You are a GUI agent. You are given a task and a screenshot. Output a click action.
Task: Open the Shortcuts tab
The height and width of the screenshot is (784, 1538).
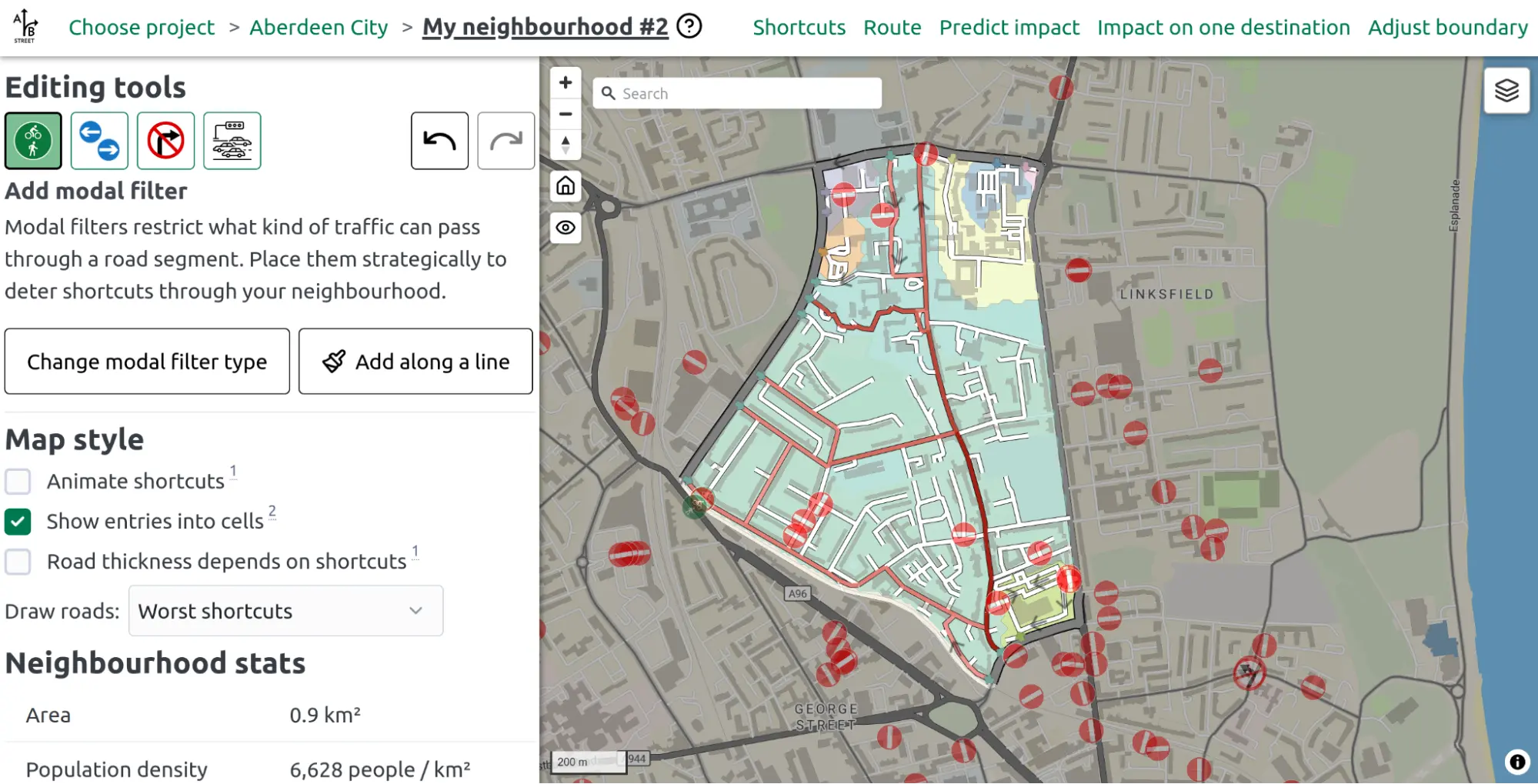799,28
